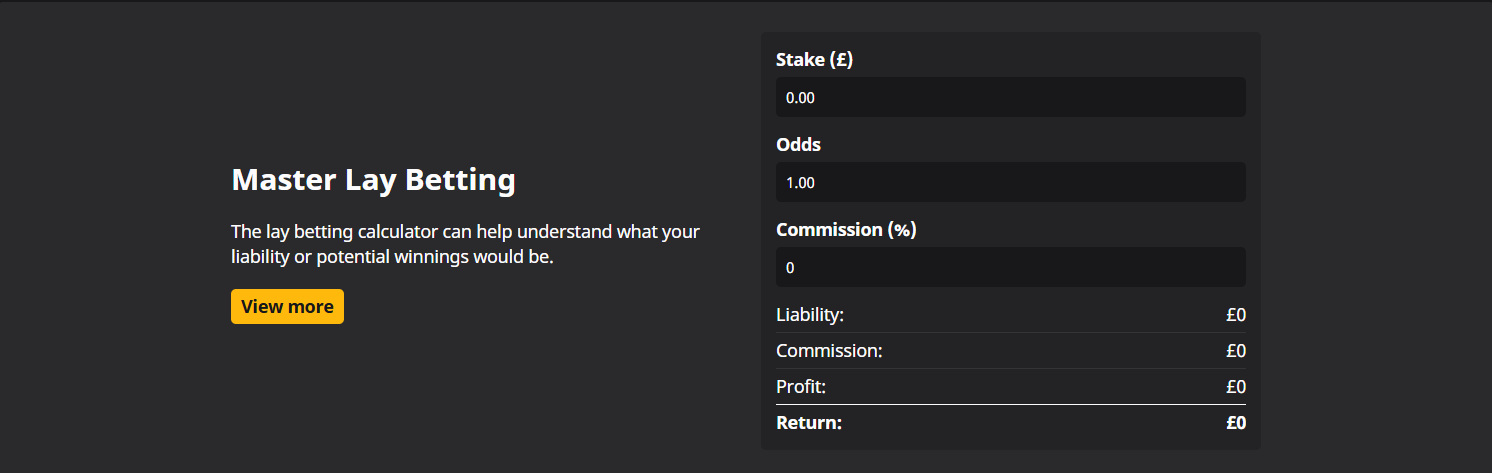Screen dimensions: 1492x473
Task: Click the bold Return £0 total
Action: point(1236,423)
